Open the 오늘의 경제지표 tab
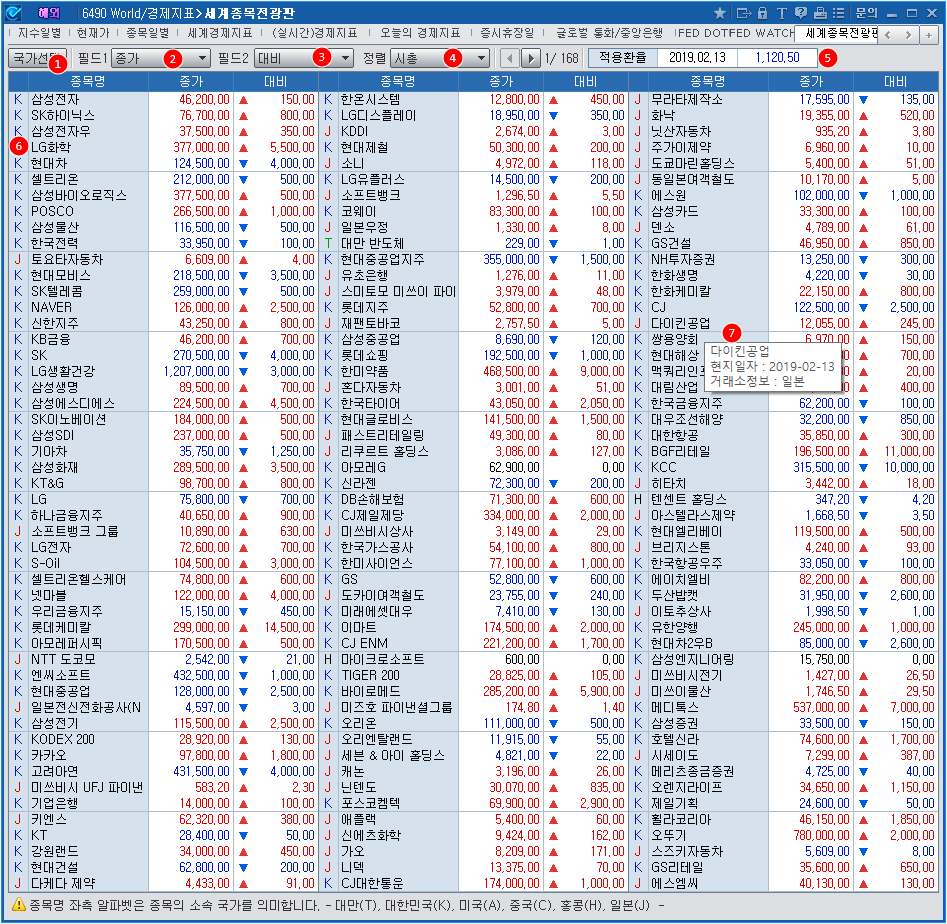Screen dimensions: 947x924 (x=420, y=33)
